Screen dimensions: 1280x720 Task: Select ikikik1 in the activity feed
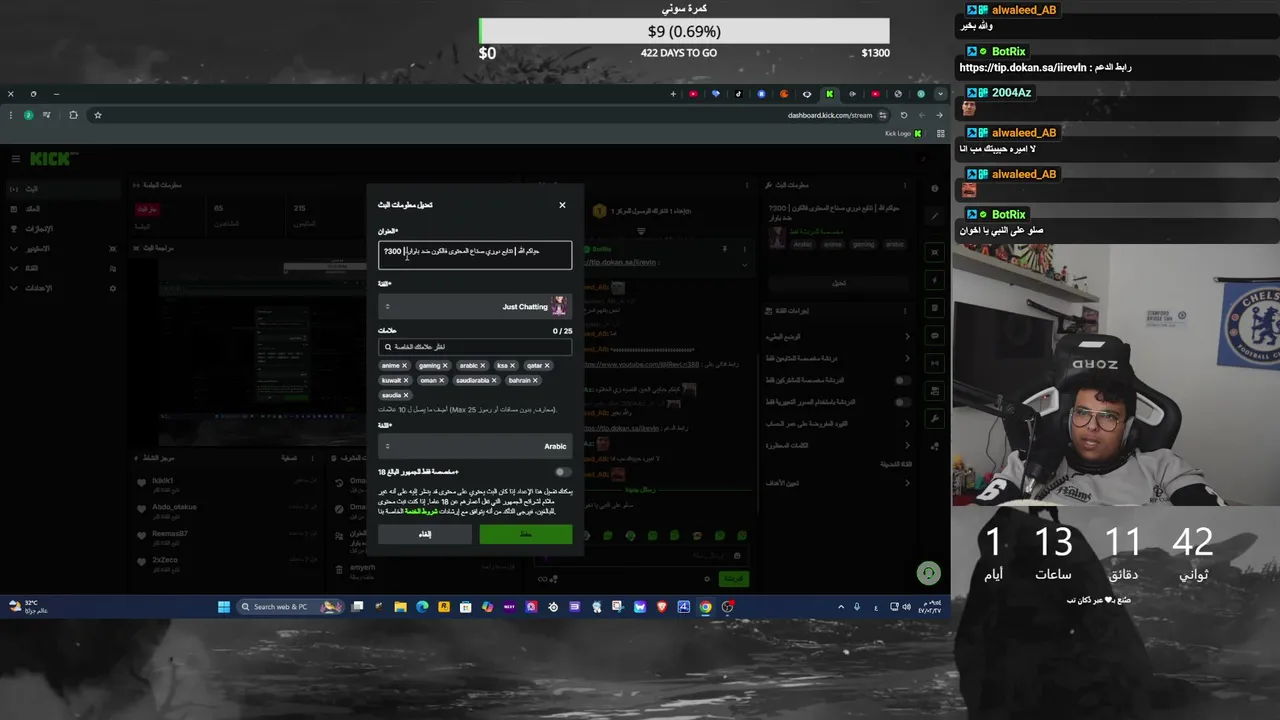[163, 481]
